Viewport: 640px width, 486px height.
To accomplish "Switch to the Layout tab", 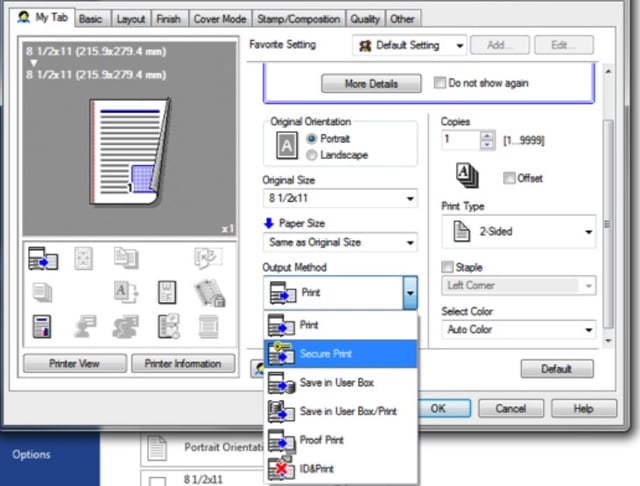I will click(130, 19).
